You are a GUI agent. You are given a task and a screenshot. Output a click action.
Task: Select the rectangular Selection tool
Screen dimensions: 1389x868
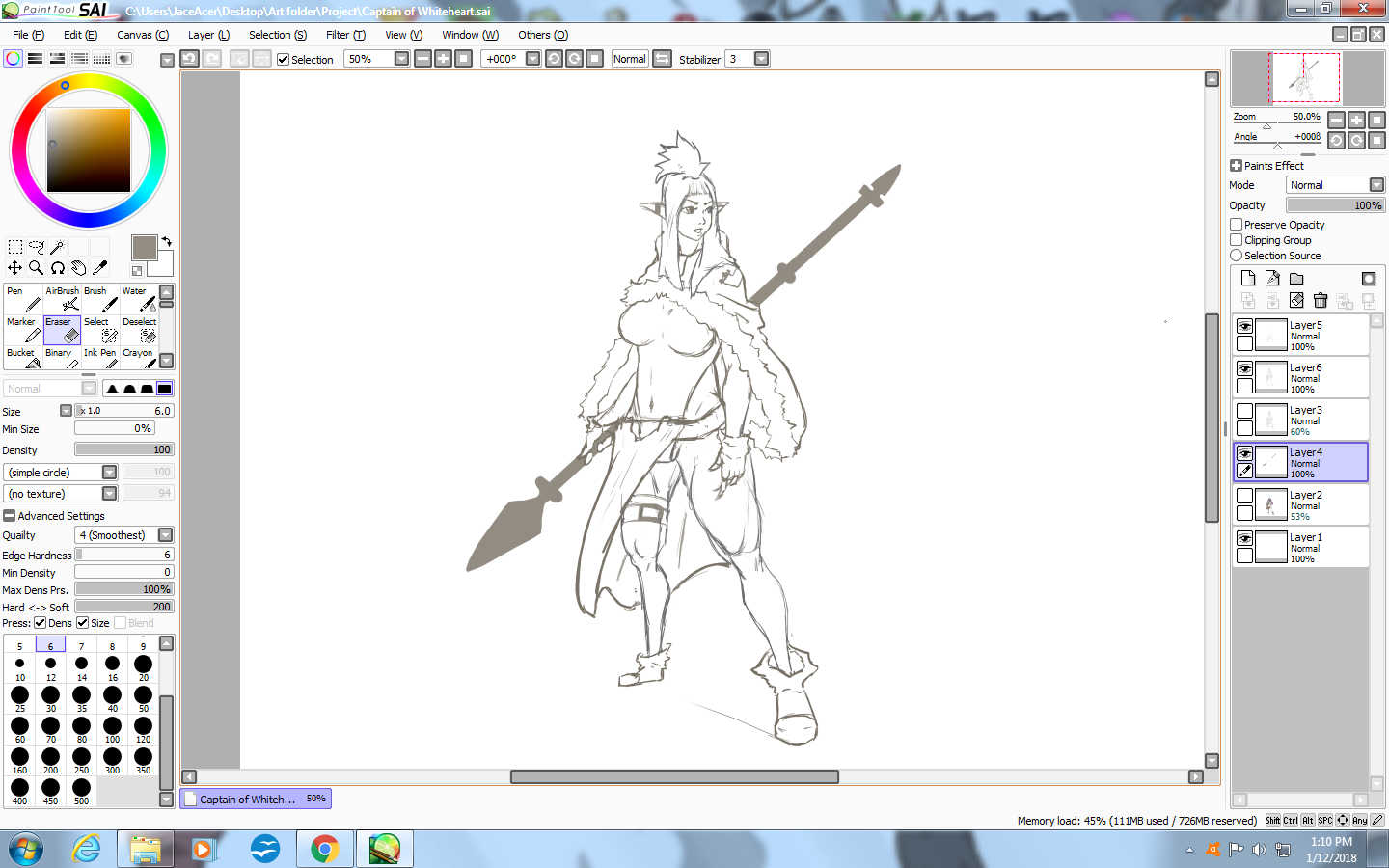pyautogui.click(x=15, y=248)
